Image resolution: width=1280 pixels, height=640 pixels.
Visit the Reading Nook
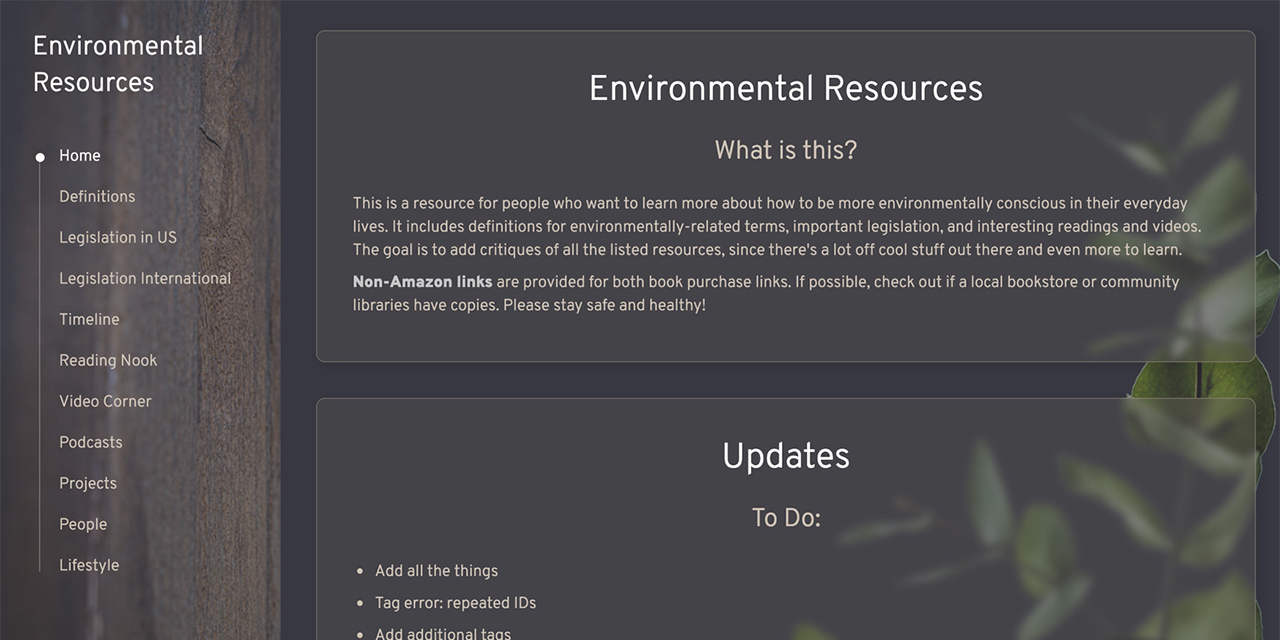(x=108, y=361)
